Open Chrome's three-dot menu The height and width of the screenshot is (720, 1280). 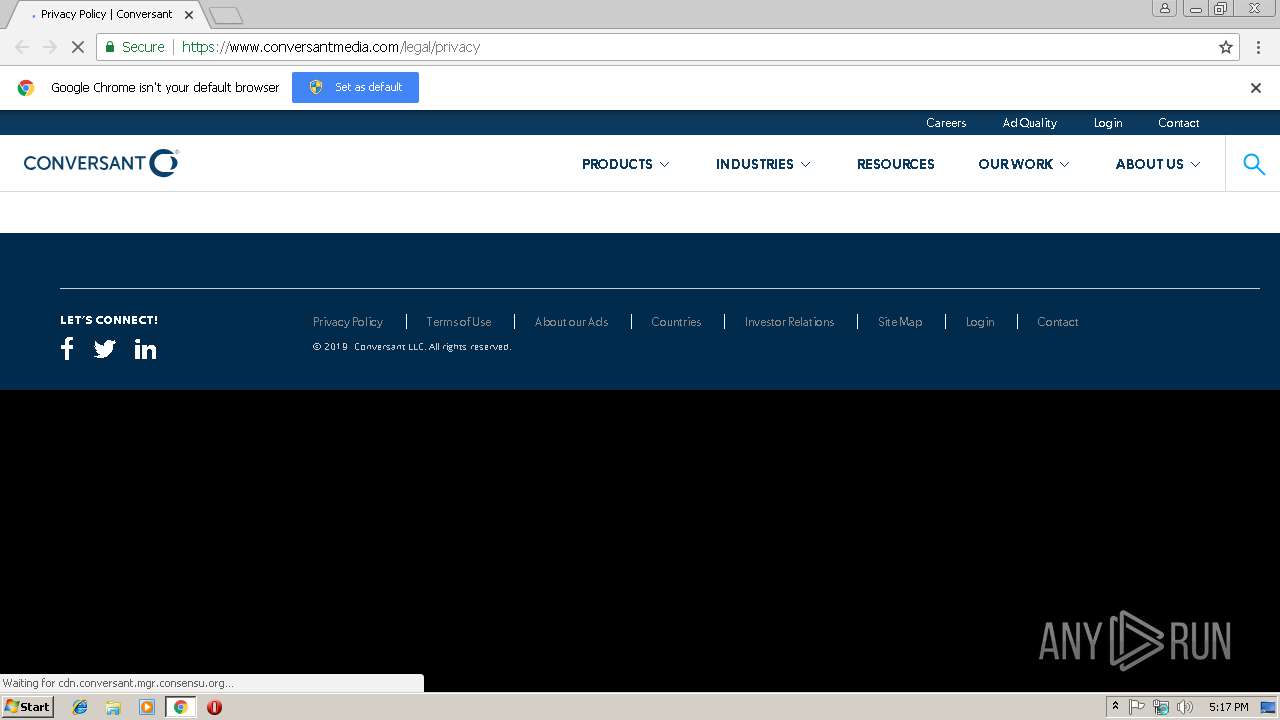[1258, 47]
